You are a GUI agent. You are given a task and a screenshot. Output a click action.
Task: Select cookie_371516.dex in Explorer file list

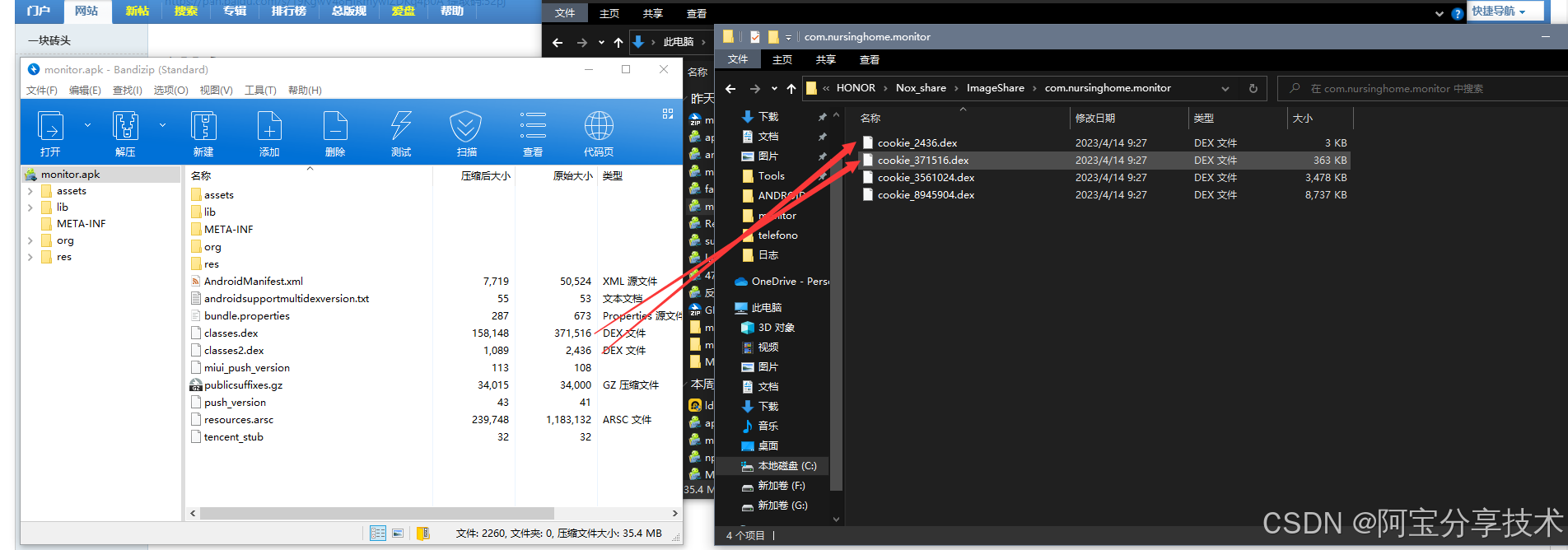(923, 161)
